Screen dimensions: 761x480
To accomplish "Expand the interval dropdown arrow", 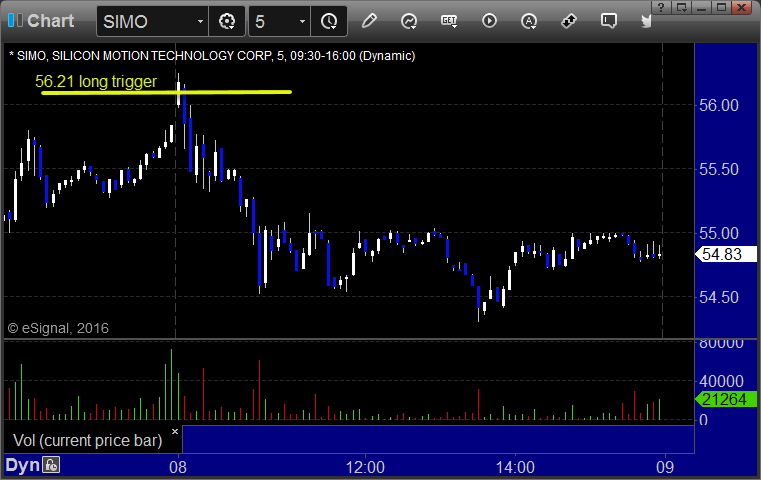I will point(302,21).
